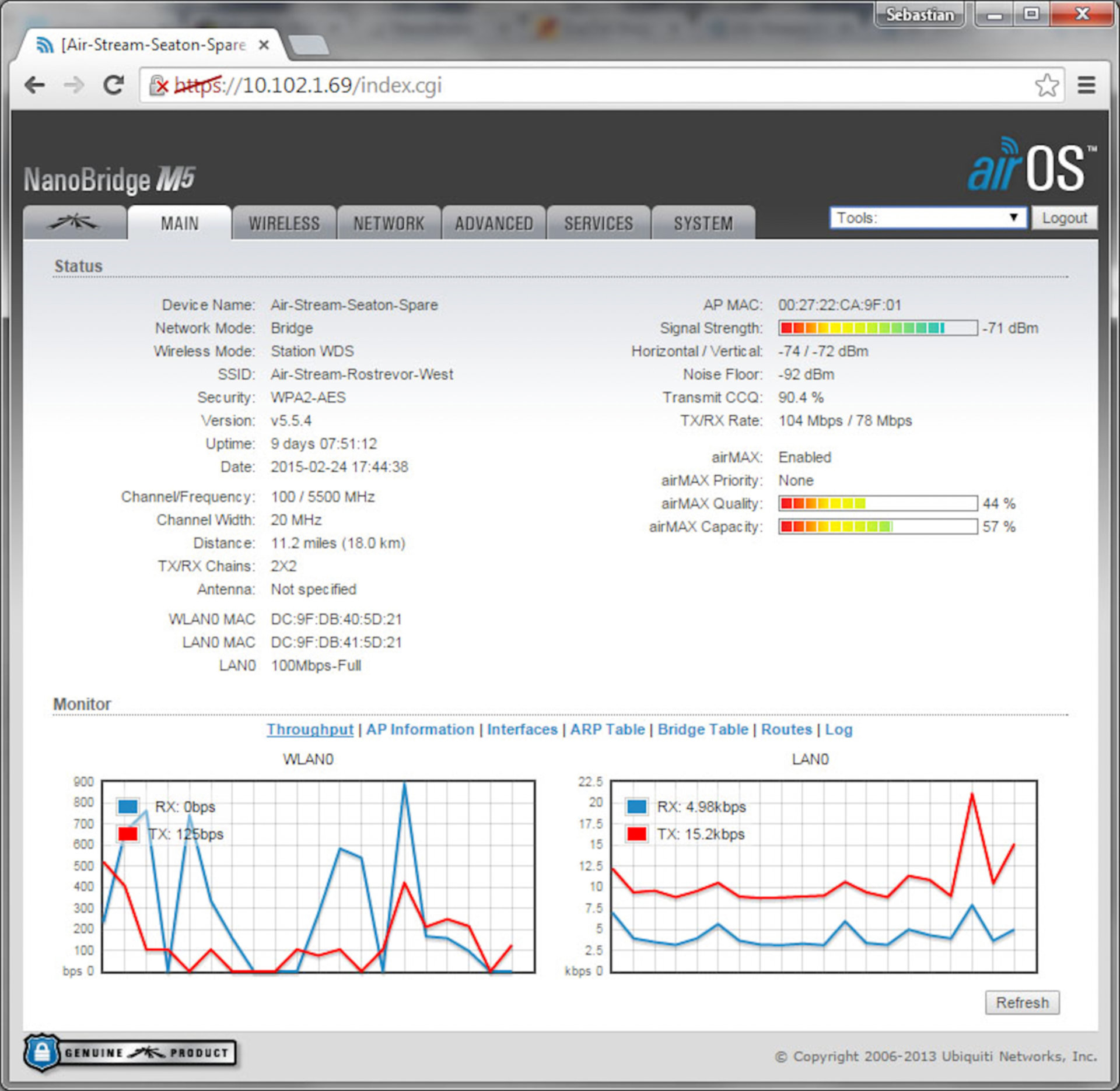Click WLAN0 MAC DC:9F:DB:40:5D:21
The image size is (1120, 1091).
click(336, 619)
